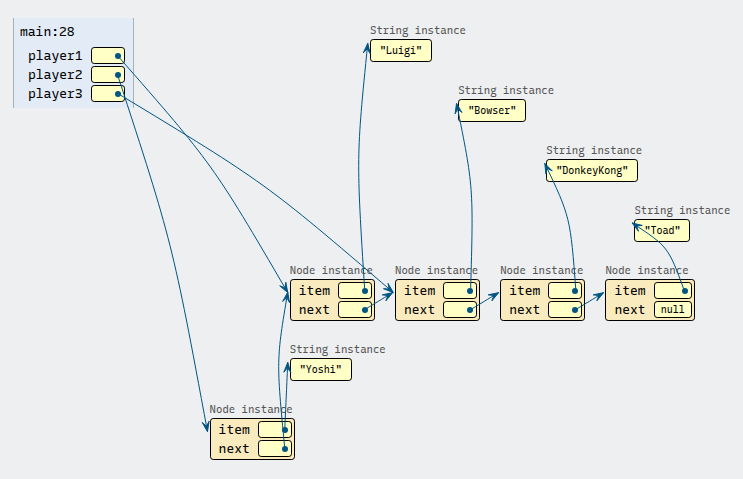Click the "Toad" string value box

pos(662,230)
